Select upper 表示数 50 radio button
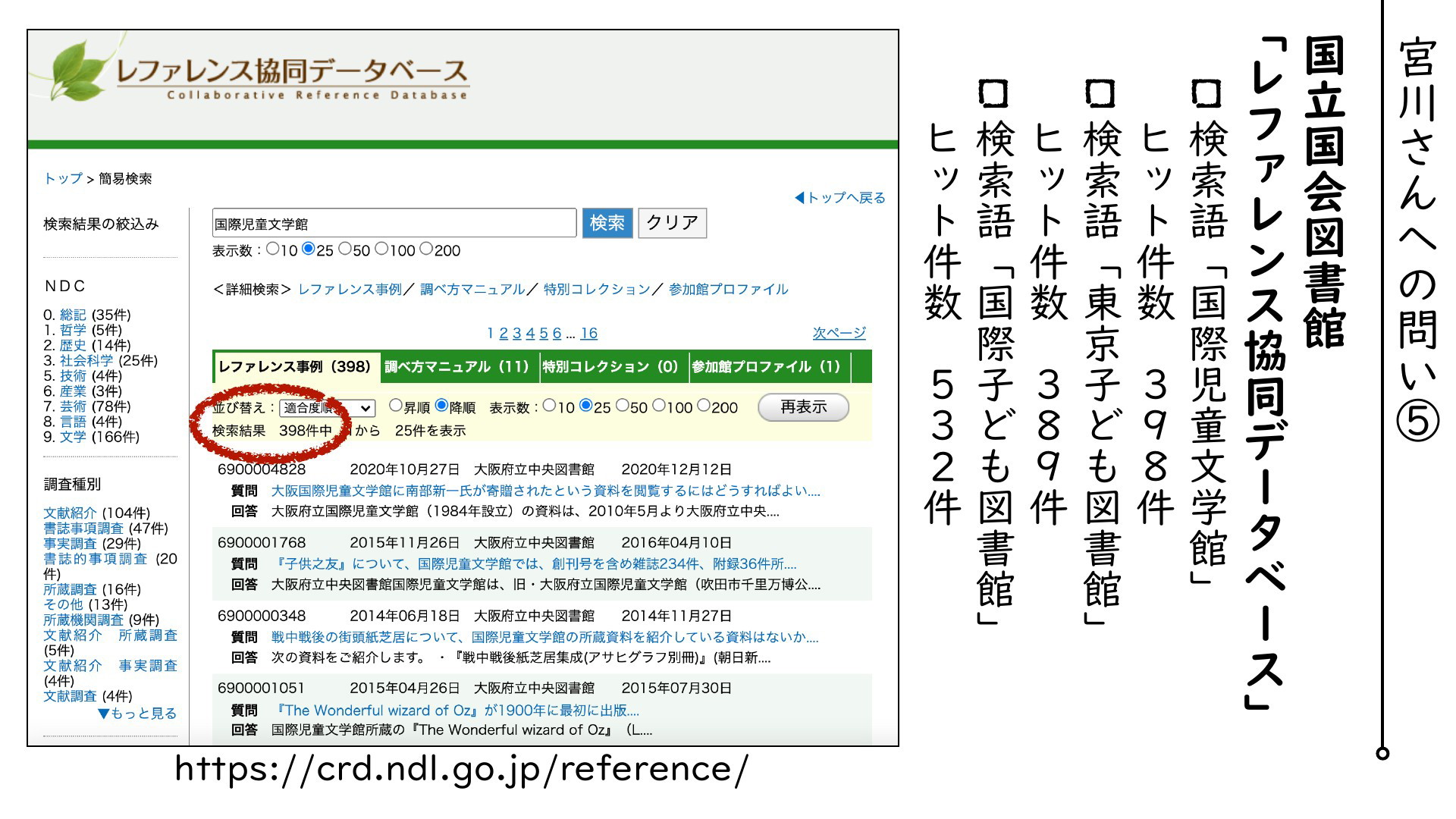Image resolution: width=1456 pixels, height=819 pixels. pos(344,249)
